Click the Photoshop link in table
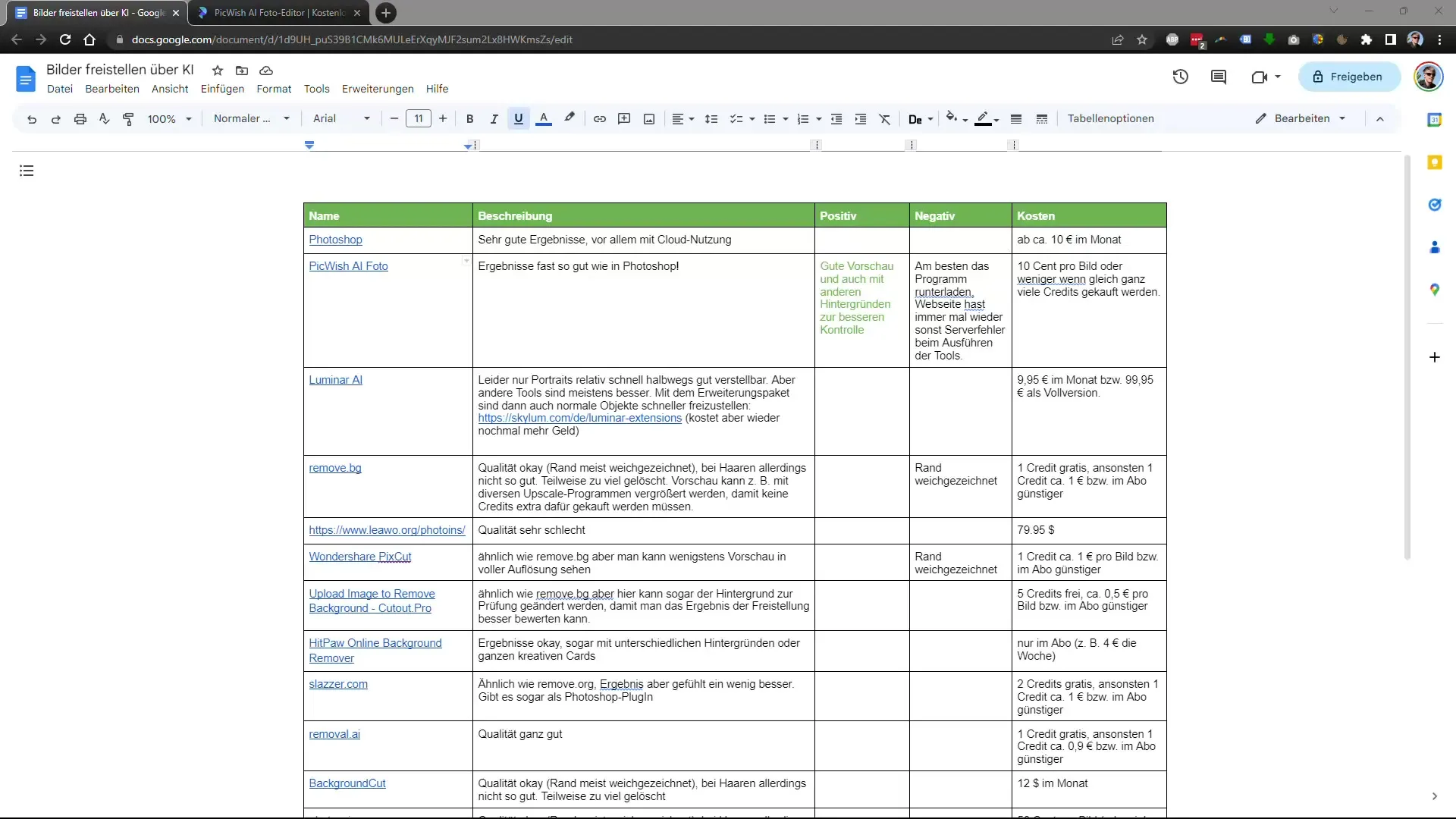The height and width of the screenshot is (819, 1456). point(335,239)
